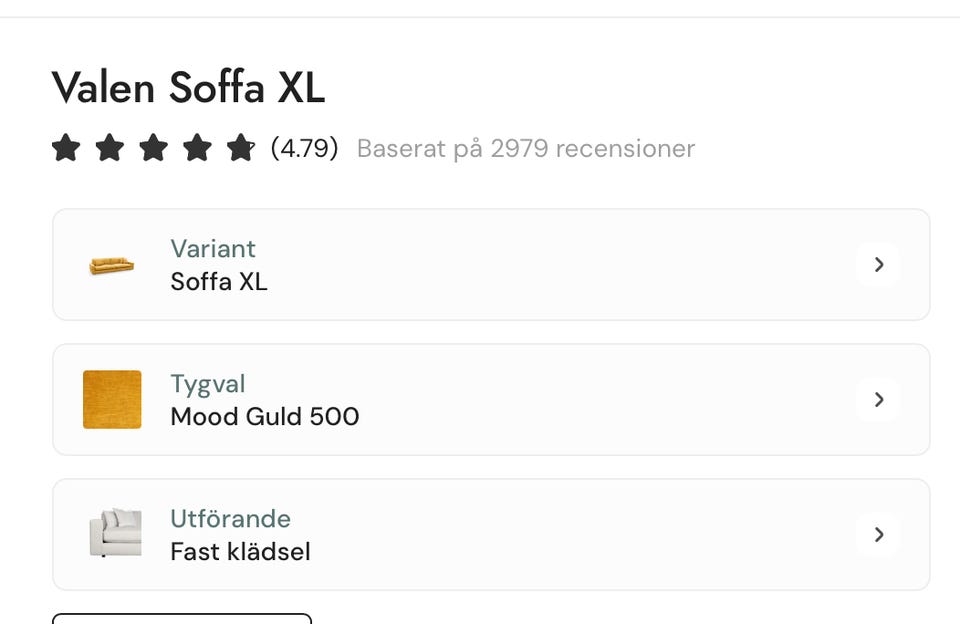960x624 pixels.
Task: Click the (4.79) rating score
Action: [304, 149]
